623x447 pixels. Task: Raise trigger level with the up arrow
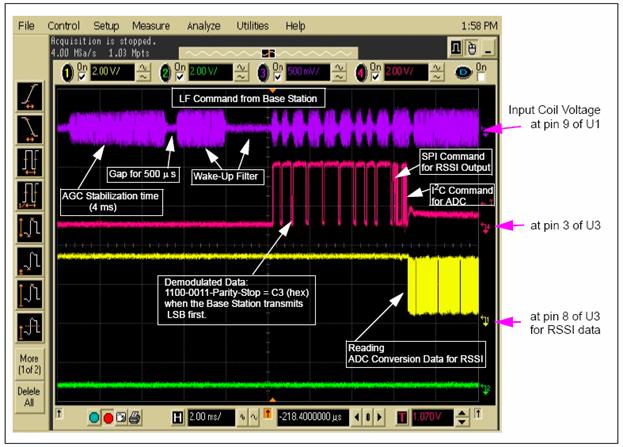(461, 414)
